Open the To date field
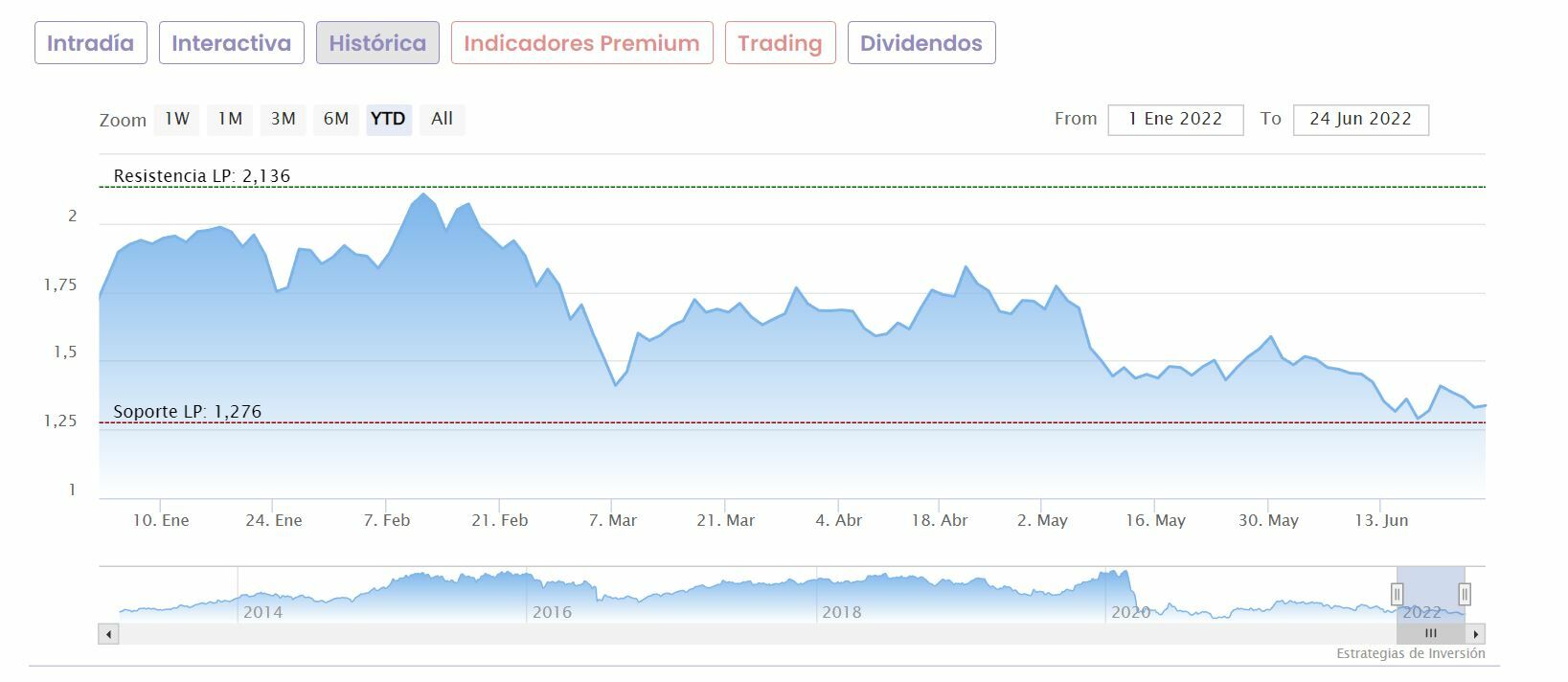 (x=1360, y=120)
